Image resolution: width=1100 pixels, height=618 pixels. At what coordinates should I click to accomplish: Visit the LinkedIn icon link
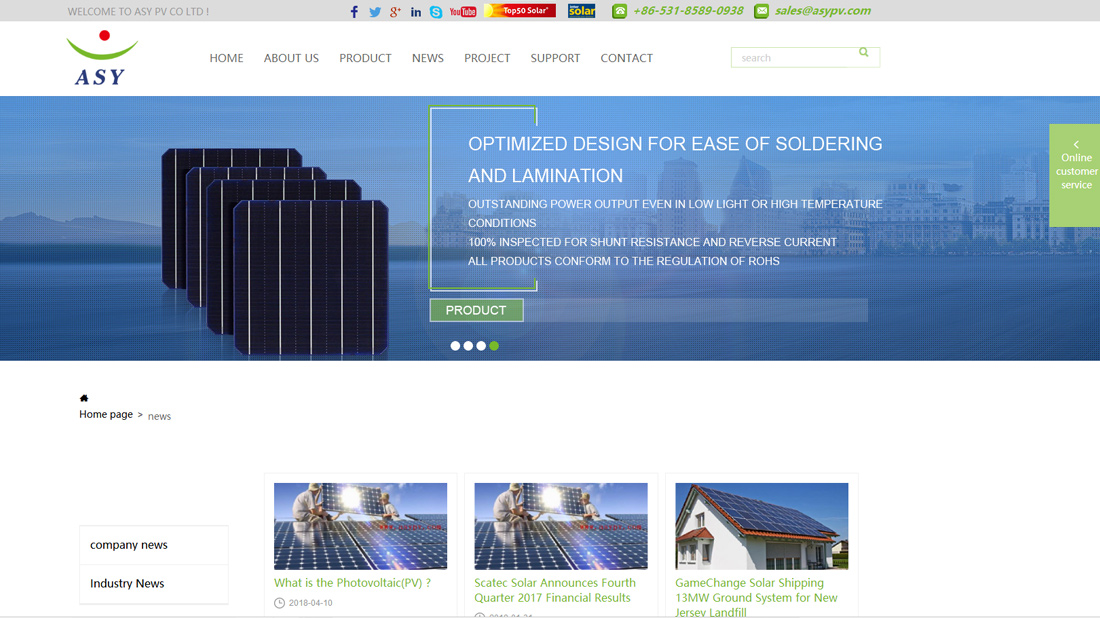(x=416, y=12)
